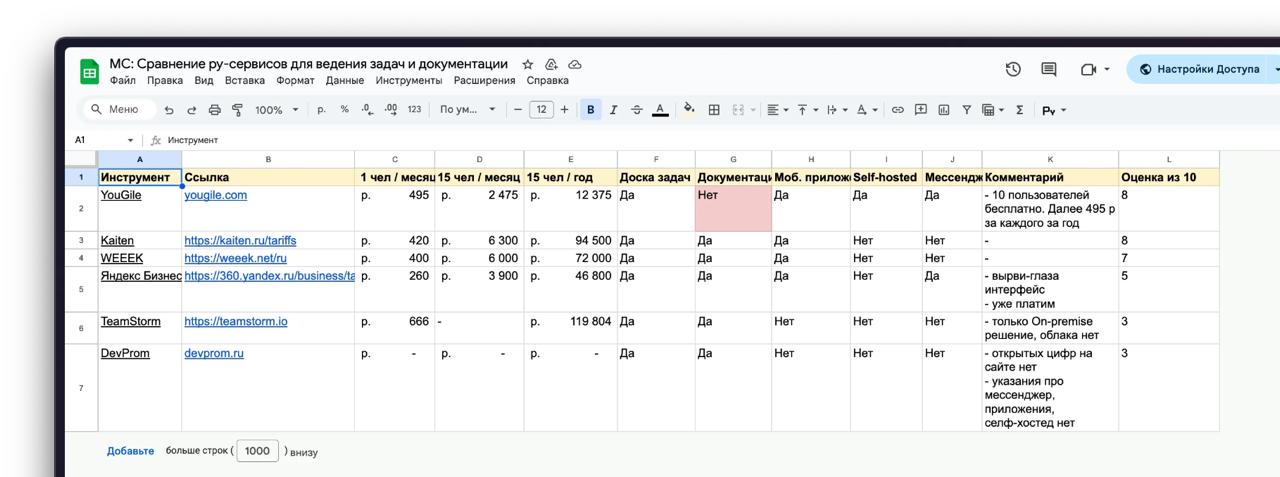The image size is (1280, 477).
Task: Open the Расширения menu
Action: [x=484, y=80]
